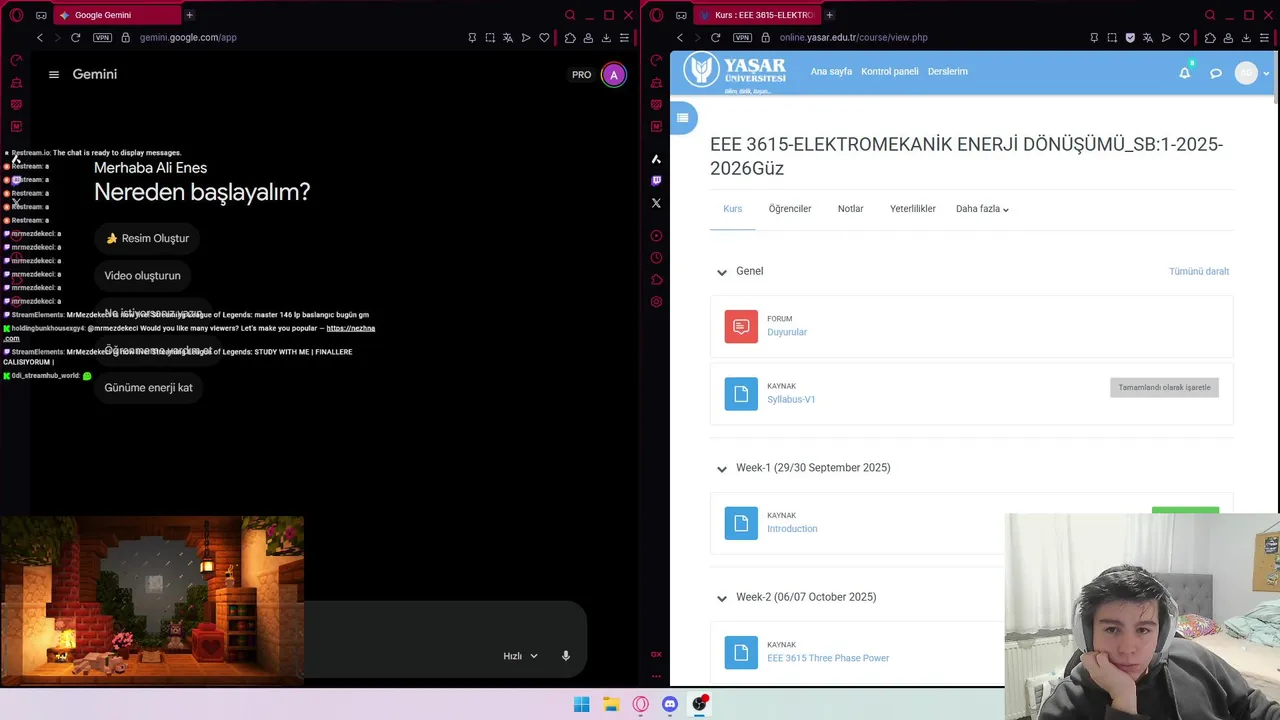Collapse the 'Genel' section
This screenshot has height=720, width=1280.
click(x=722, y=272)
